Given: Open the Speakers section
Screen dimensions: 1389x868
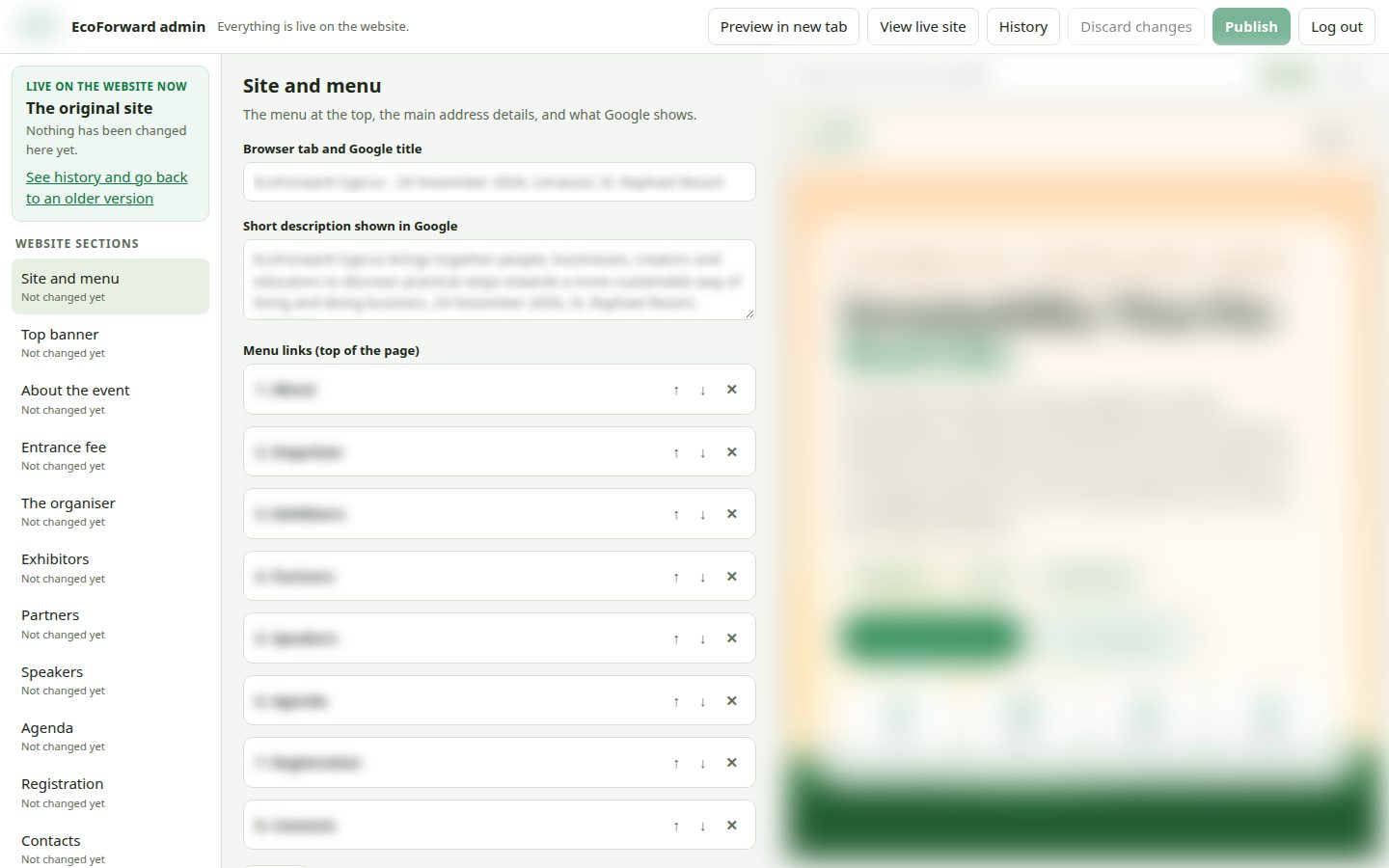Looking at the screenshot, I should (x=110, y=680).
